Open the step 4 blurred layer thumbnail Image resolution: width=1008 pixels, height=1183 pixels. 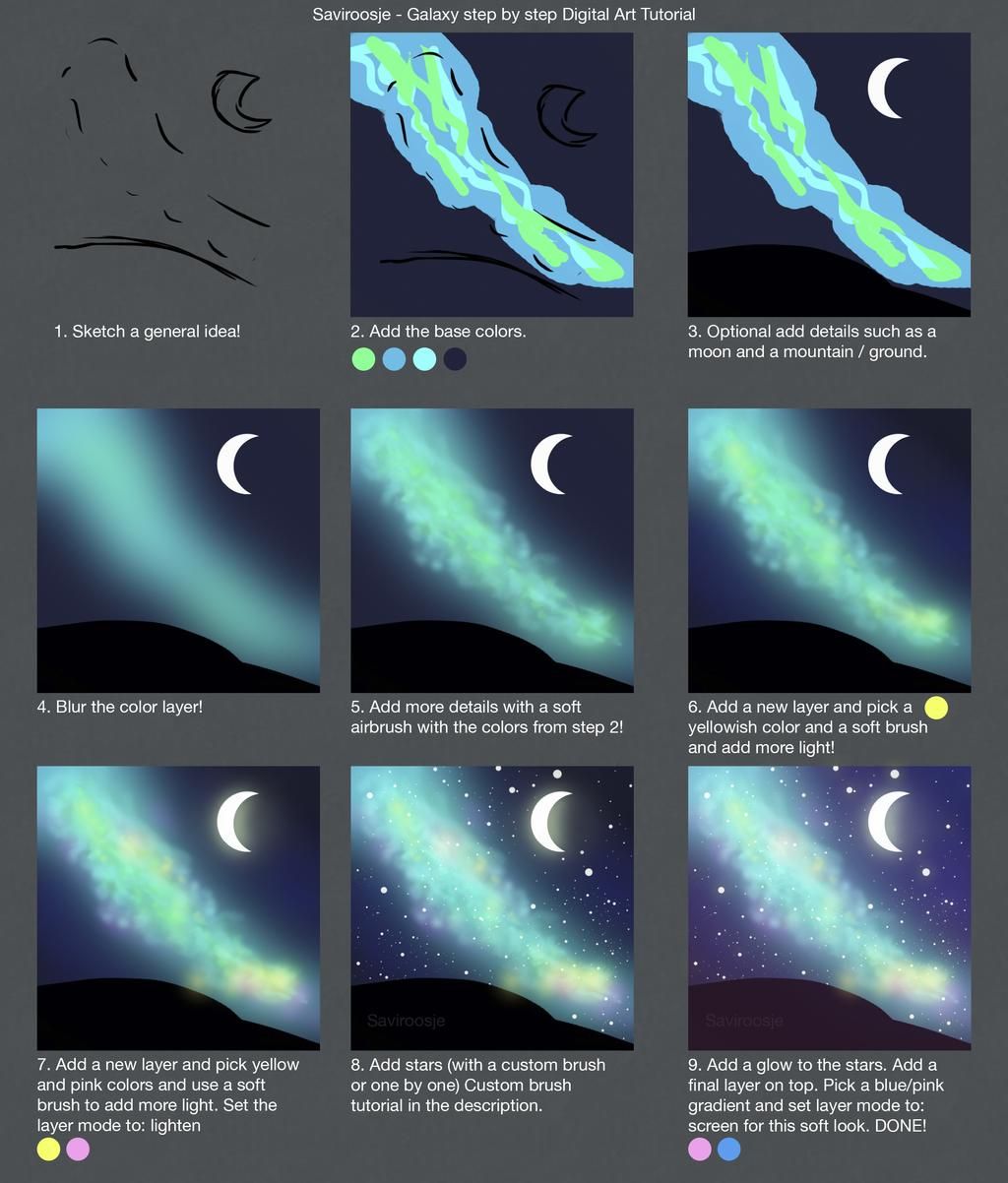[178, 550]
